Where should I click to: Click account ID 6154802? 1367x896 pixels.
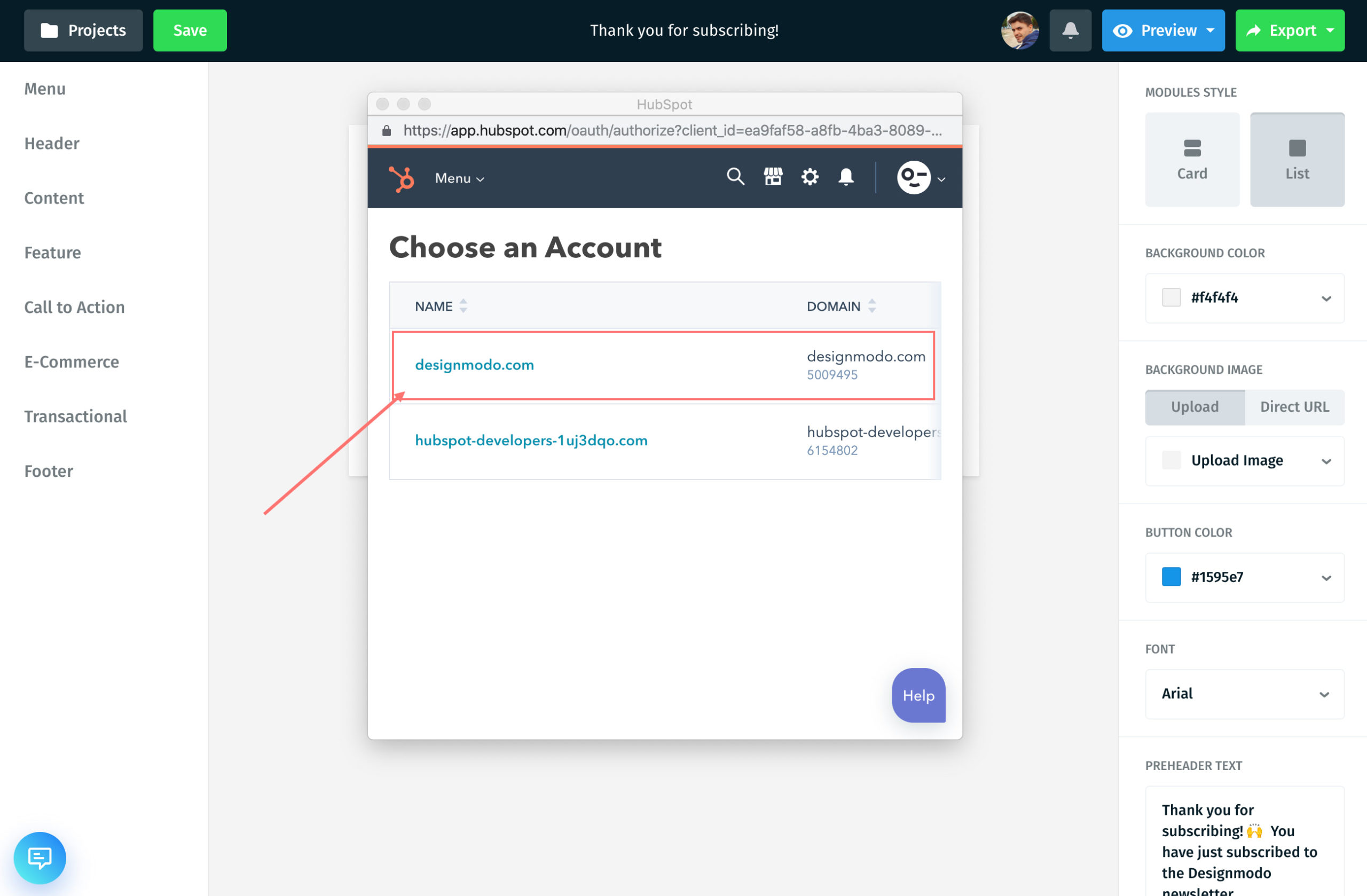point(832,451)
